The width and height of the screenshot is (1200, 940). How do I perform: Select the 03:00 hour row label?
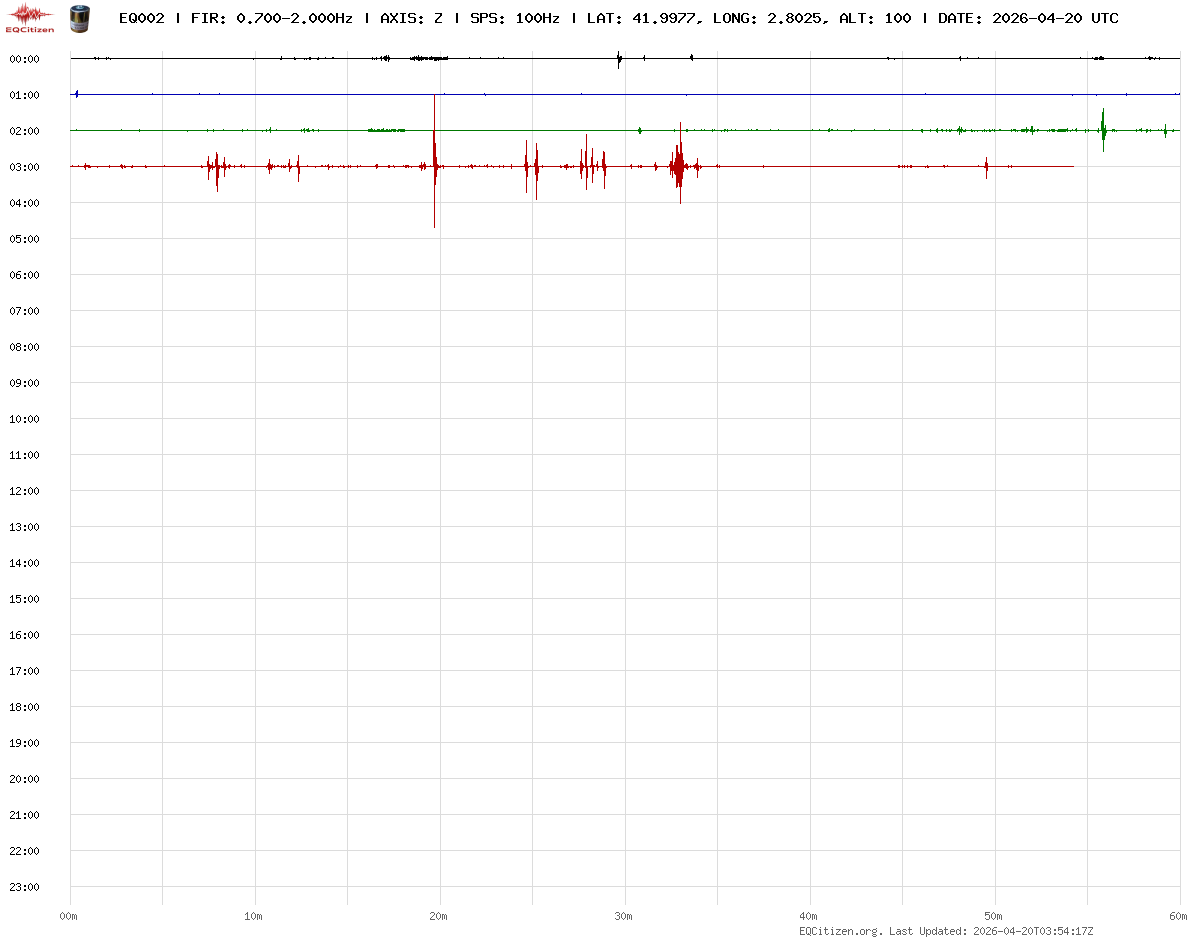(24, 167)
